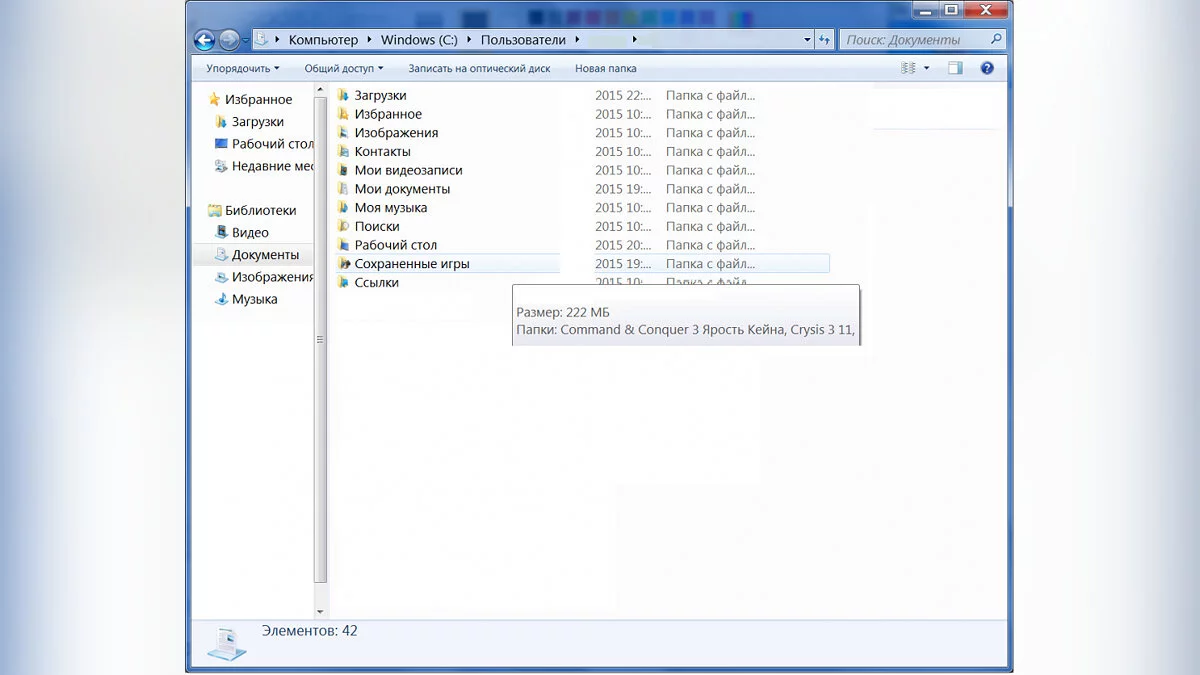This screenshot has width=1200, height=675.
Task: Click Компьютер in the address path
Action: click(323, 40)
